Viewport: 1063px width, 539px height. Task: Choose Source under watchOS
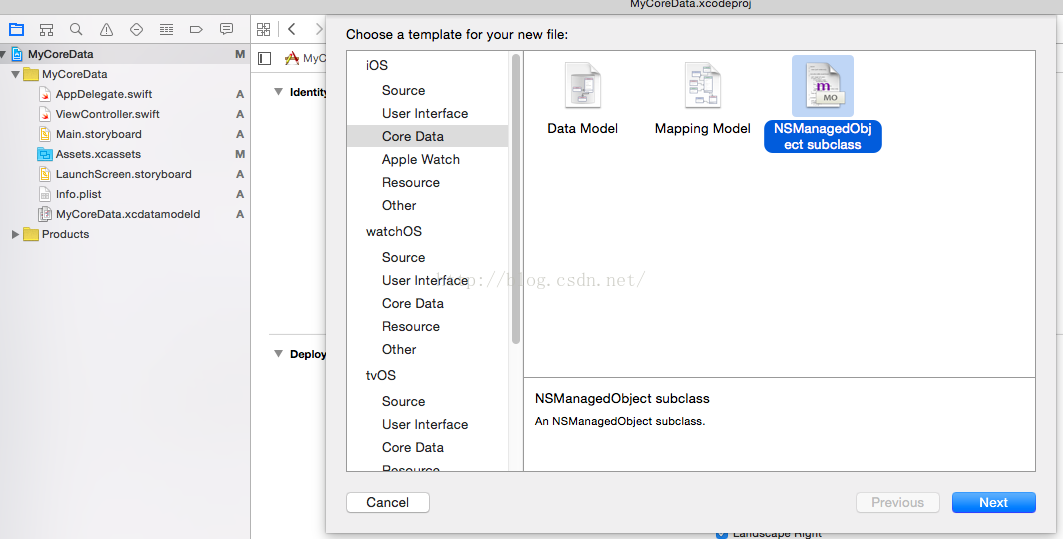click(x=403, y=257)
